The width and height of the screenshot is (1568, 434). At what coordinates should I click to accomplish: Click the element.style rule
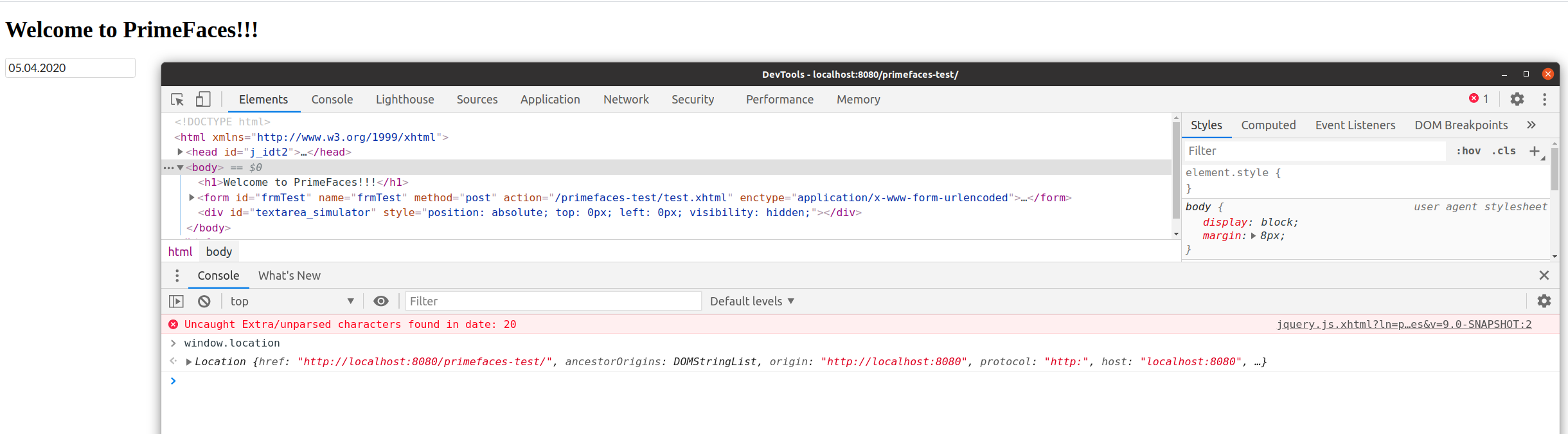click(x=1233, y=173)
